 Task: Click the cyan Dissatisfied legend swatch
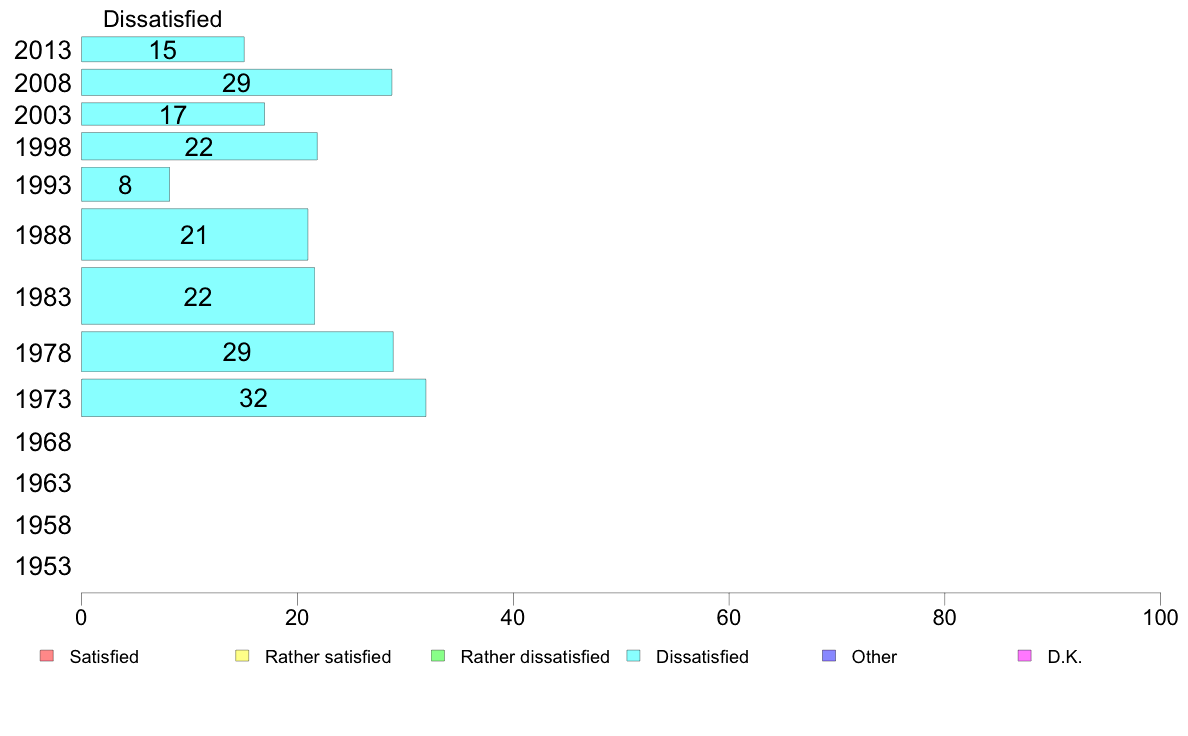click(633, 656)
